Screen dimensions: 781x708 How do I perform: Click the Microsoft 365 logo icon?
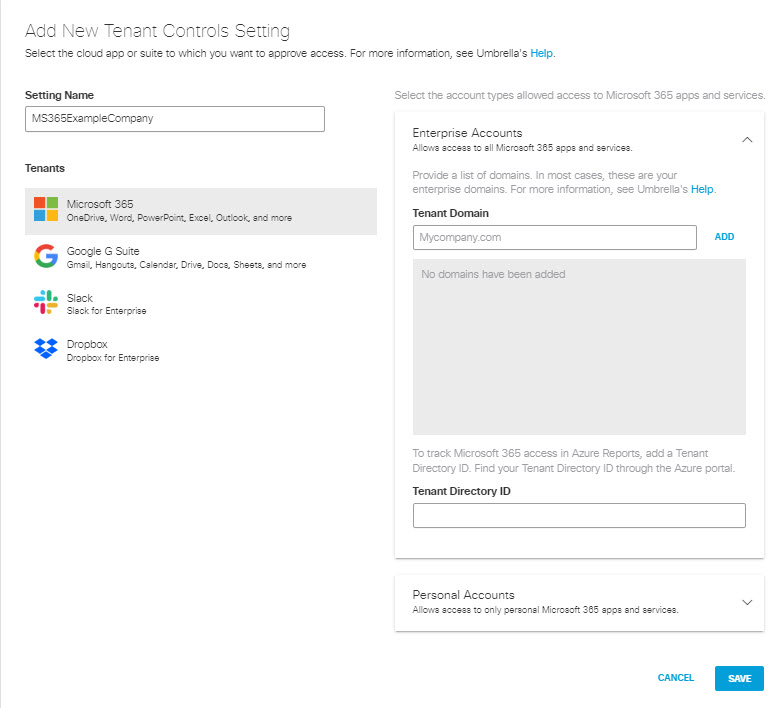point(46,209)
